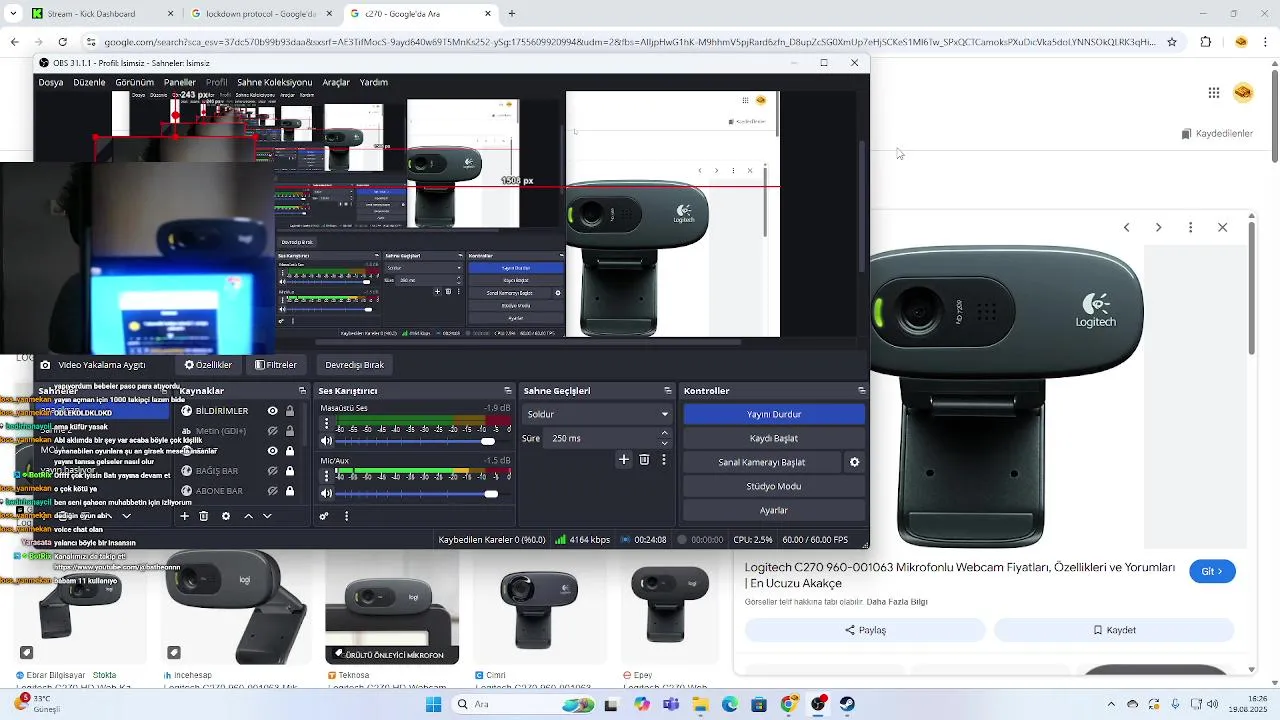Move selected source up in Kaynaklar

click(x=248, y=516)
